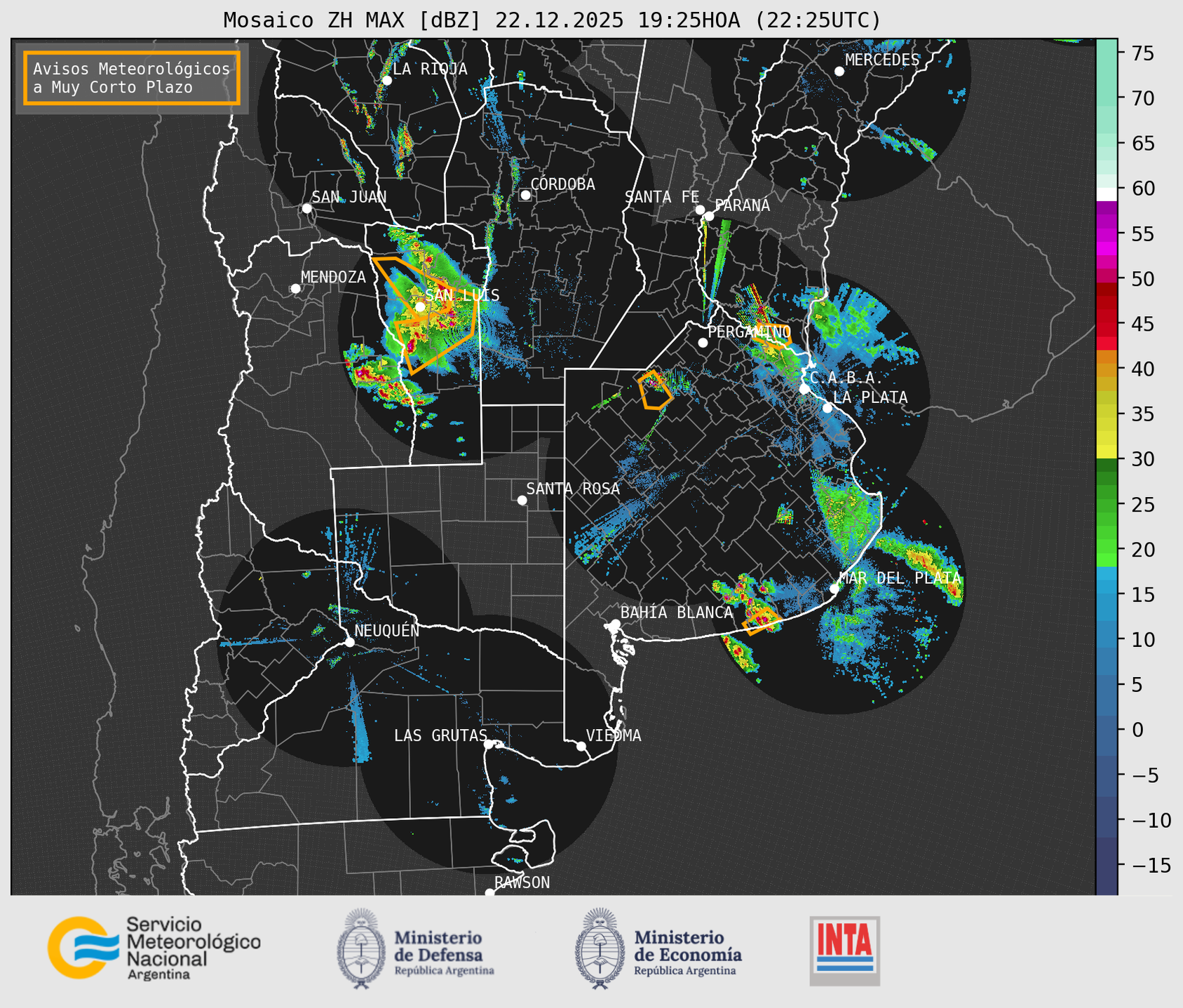The image size is (1183, 1008).
Task: Click the white city marker dot for Las Grutas
Action: pyautogui.click(x=489, y=744)
